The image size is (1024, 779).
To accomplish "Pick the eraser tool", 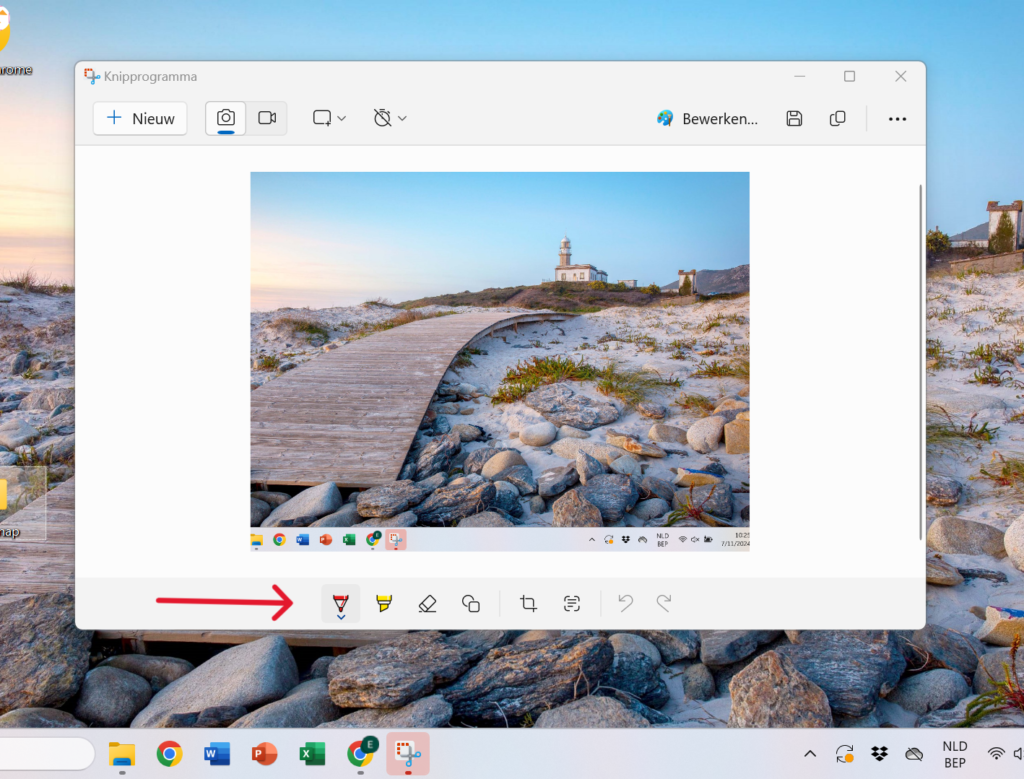I will point(427,603).
